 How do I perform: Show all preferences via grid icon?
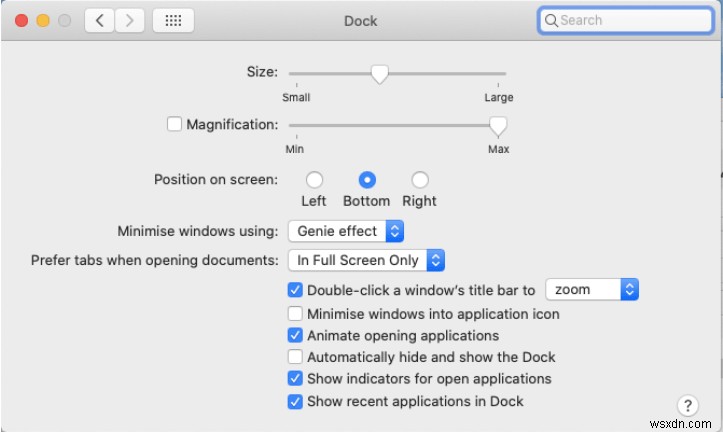pyautogui.click(x=173, y=21)
